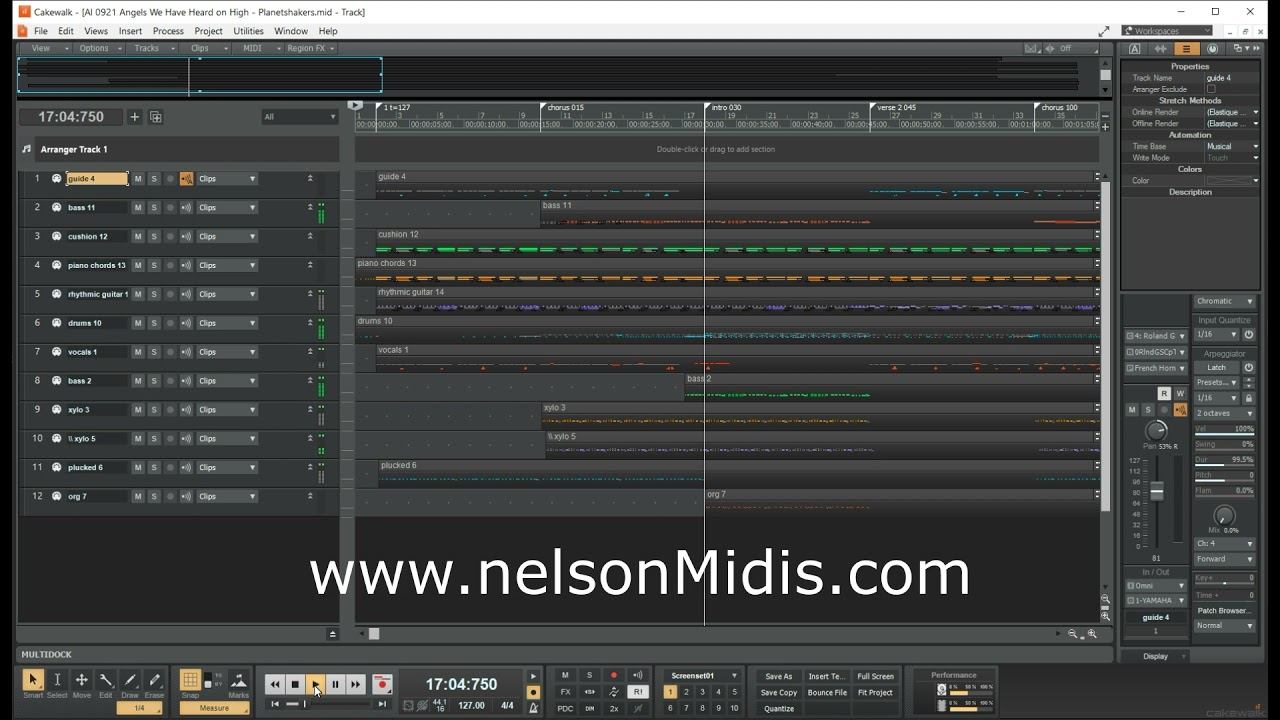Image resolution: width=1280 pixels, height=720 pixels.
Task: Click the guide 4 track name field
Action: click(x=97, y=179)
